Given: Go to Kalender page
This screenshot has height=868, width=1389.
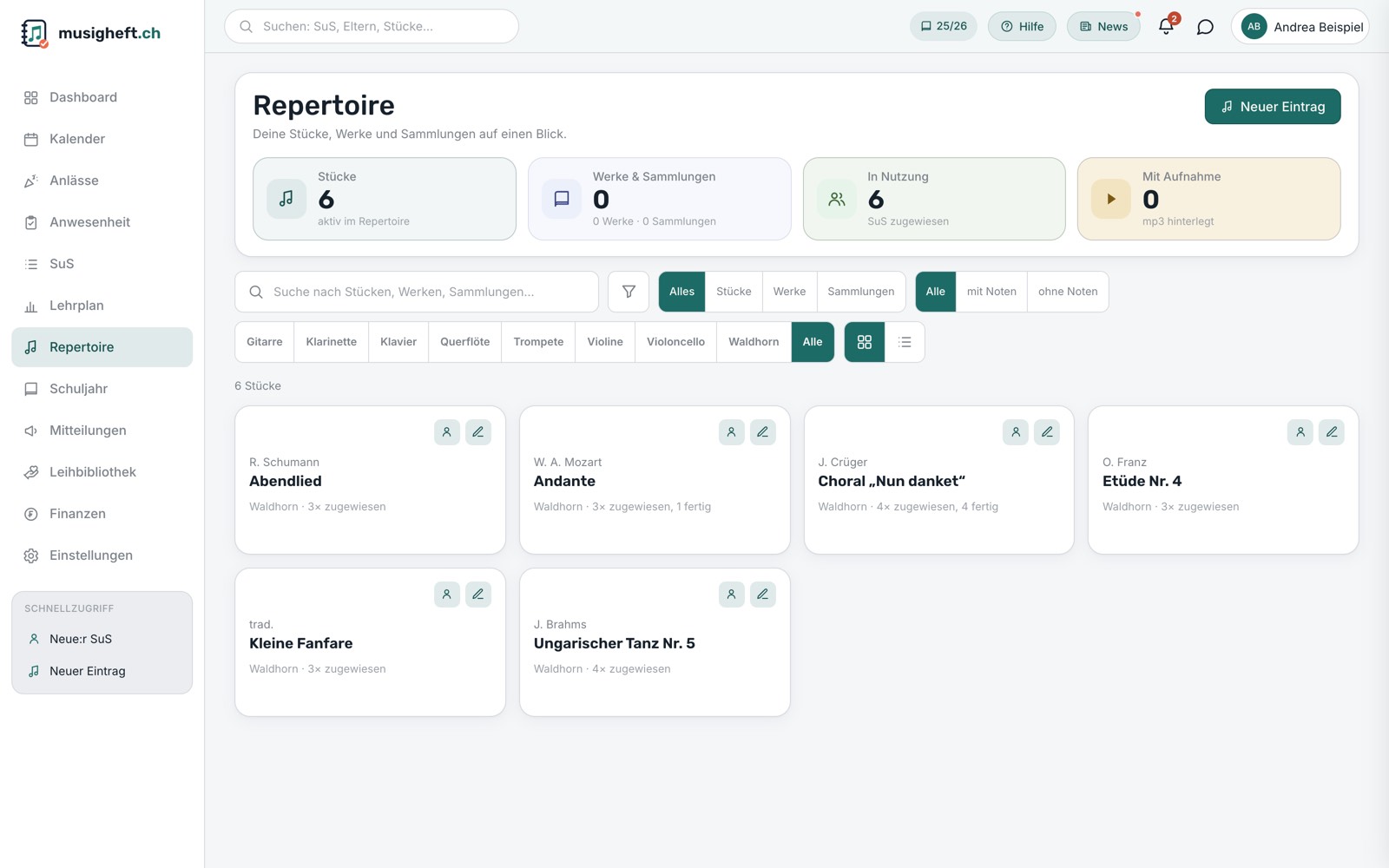Looking at the screenshot, I should click(x=102, y=139).
